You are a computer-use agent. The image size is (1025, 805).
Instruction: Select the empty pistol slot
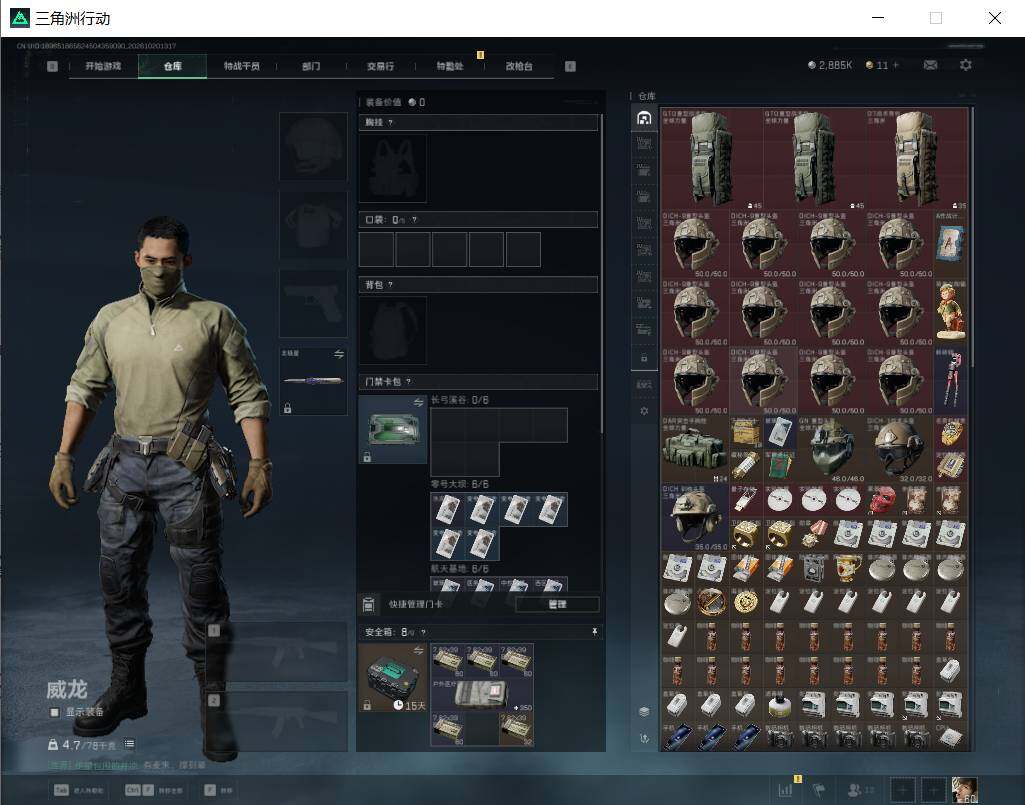coord(313,303)
